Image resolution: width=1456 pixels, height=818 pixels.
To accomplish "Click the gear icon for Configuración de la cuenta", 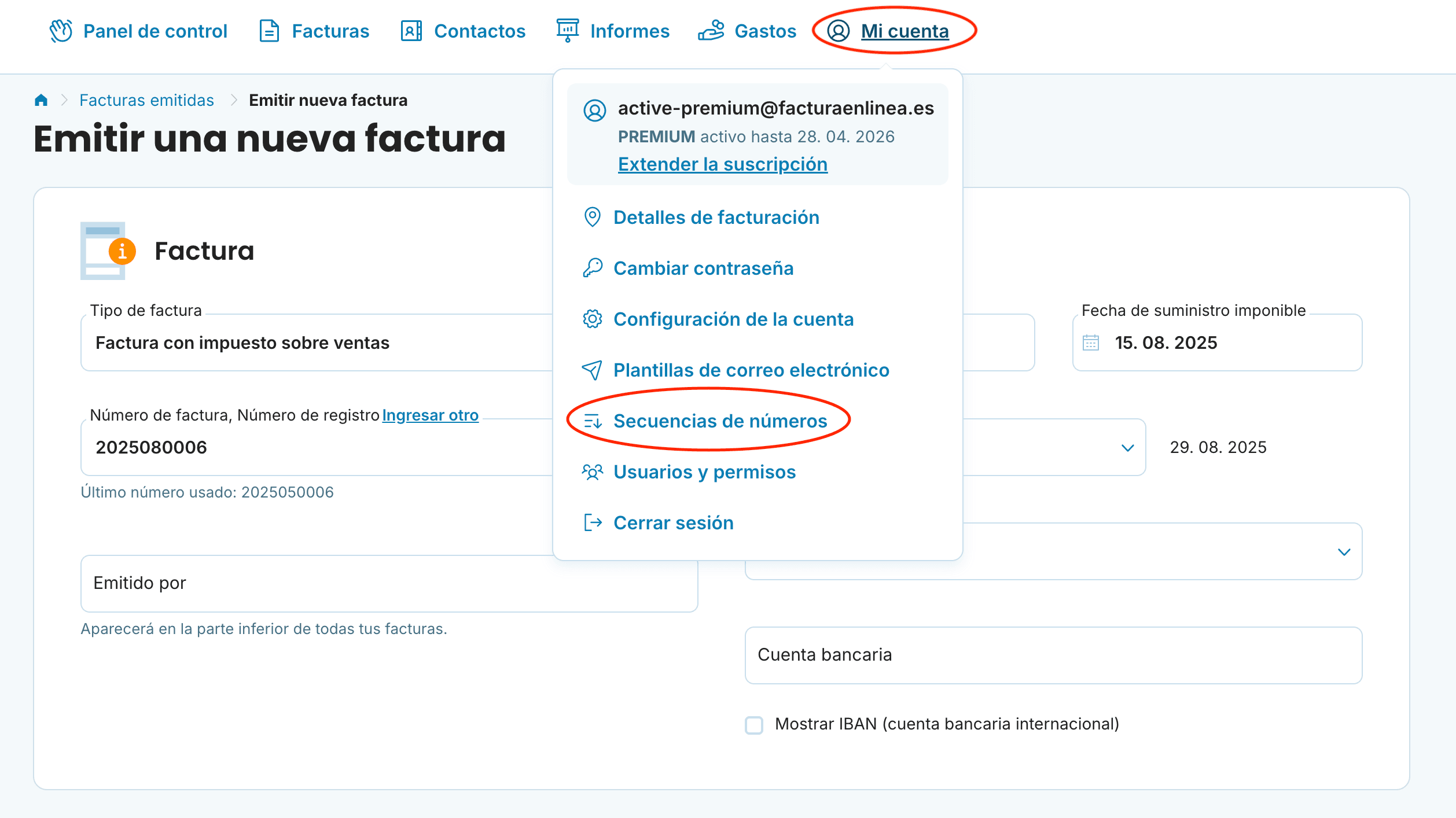I will 592,319.
